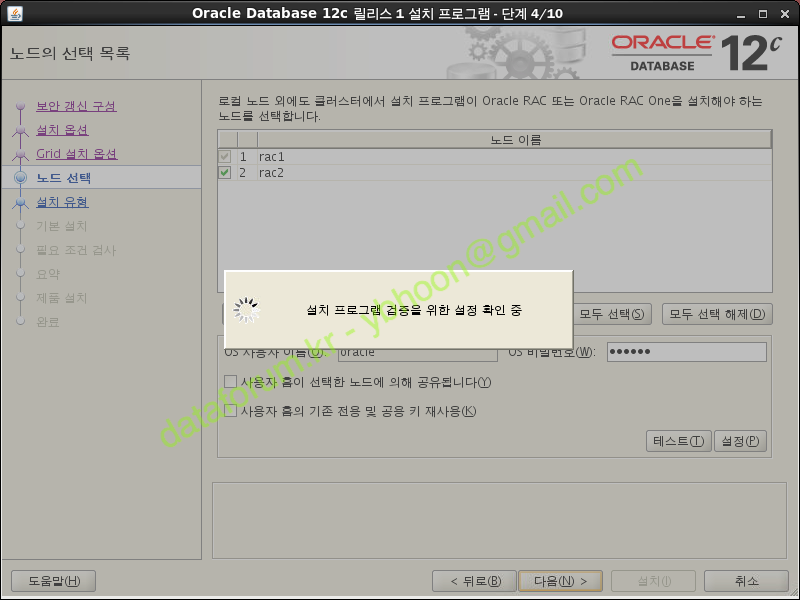Toggle the checkbox for node rac2
The image size is (800, 600).
coord(225,173)
